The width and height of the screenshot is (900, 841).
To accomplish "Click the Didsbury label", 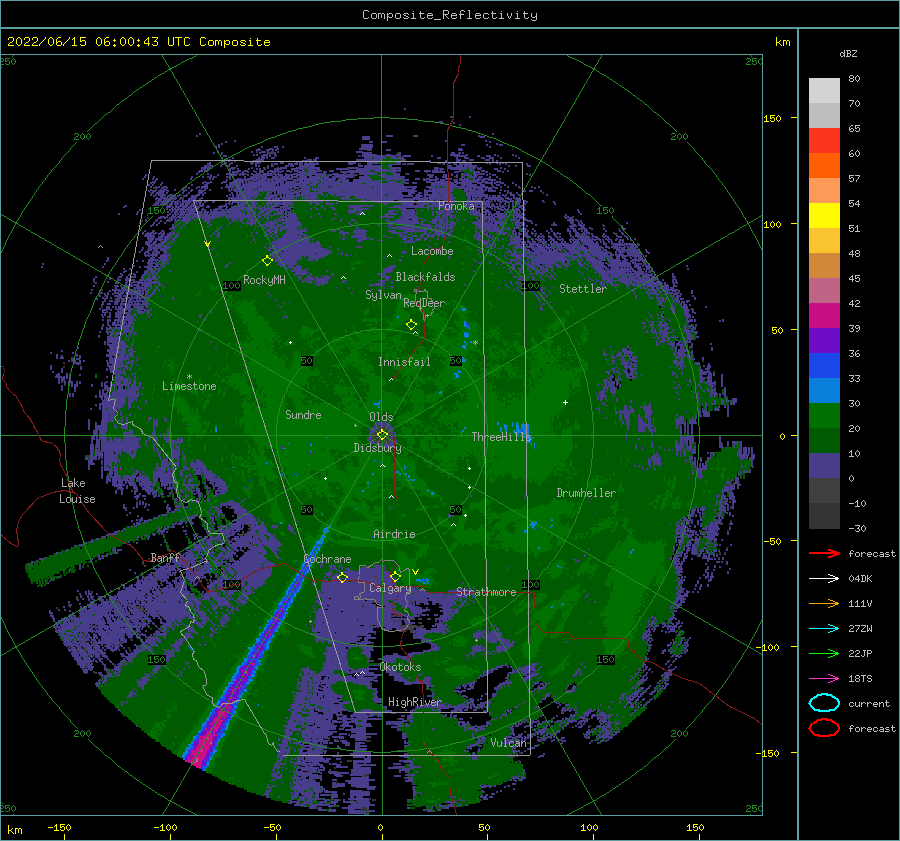I will pos(377,448).
